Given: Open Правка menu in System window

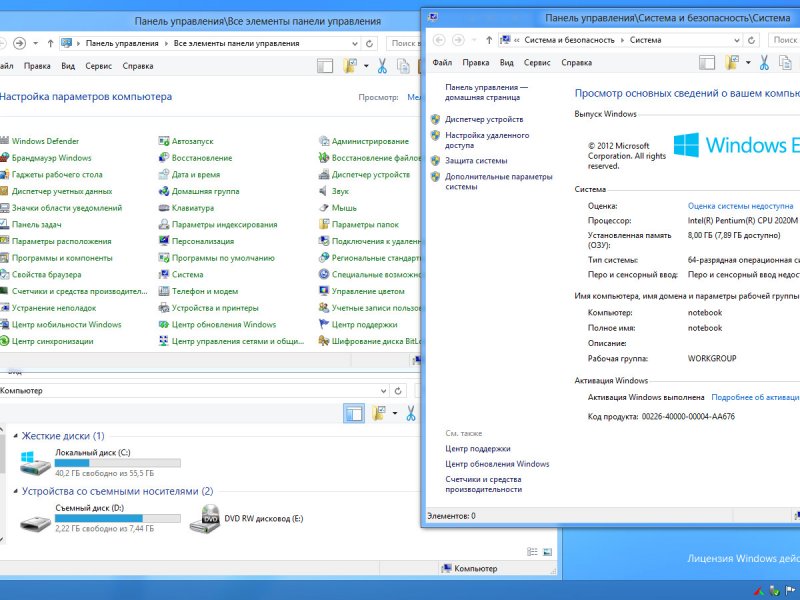Looking at the screenshot, I should pyautogui.click(x=476, y=62).
